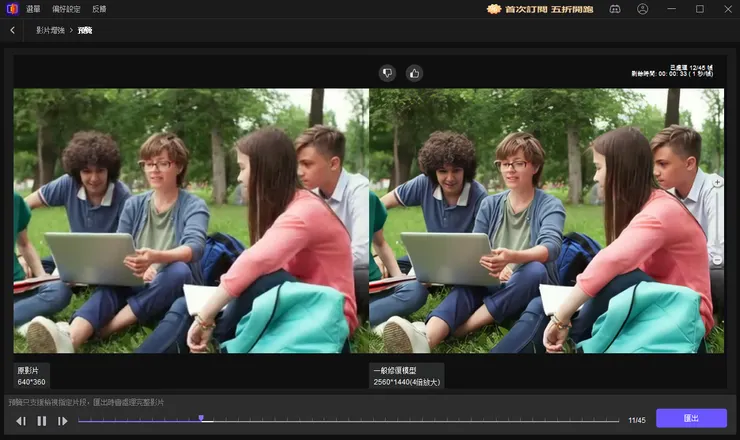Screen dimensions: 740x440
Task: Go back with the left arrow
Action: [12, 30]
